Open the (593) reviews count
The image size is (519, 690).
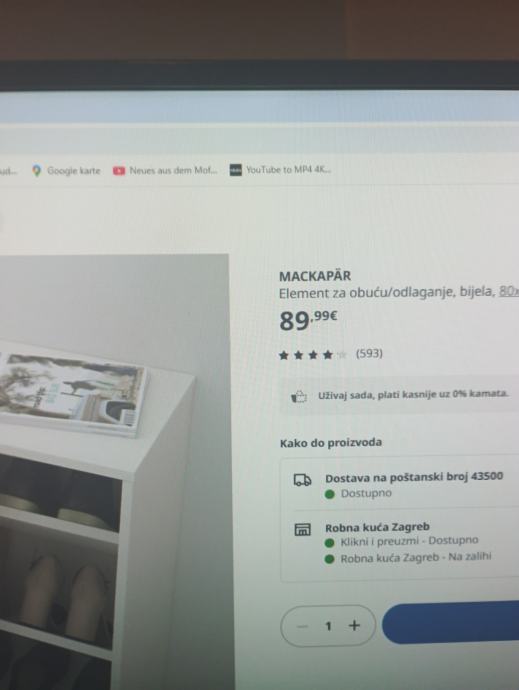[x=369, y=353]
